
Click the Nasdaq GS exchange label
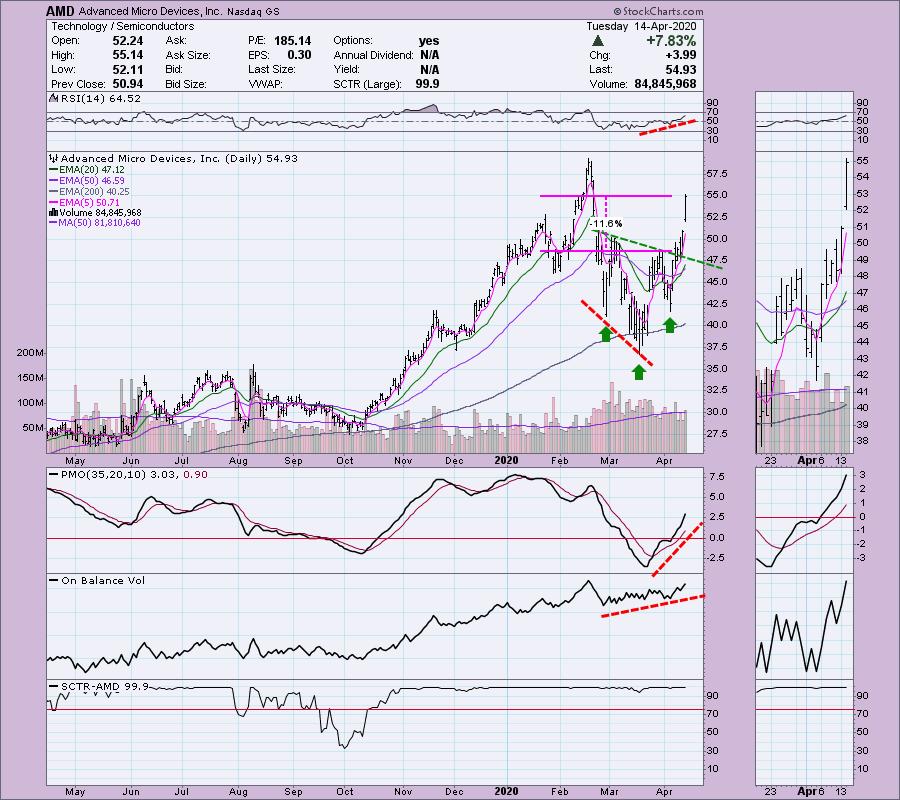[253, 11]
